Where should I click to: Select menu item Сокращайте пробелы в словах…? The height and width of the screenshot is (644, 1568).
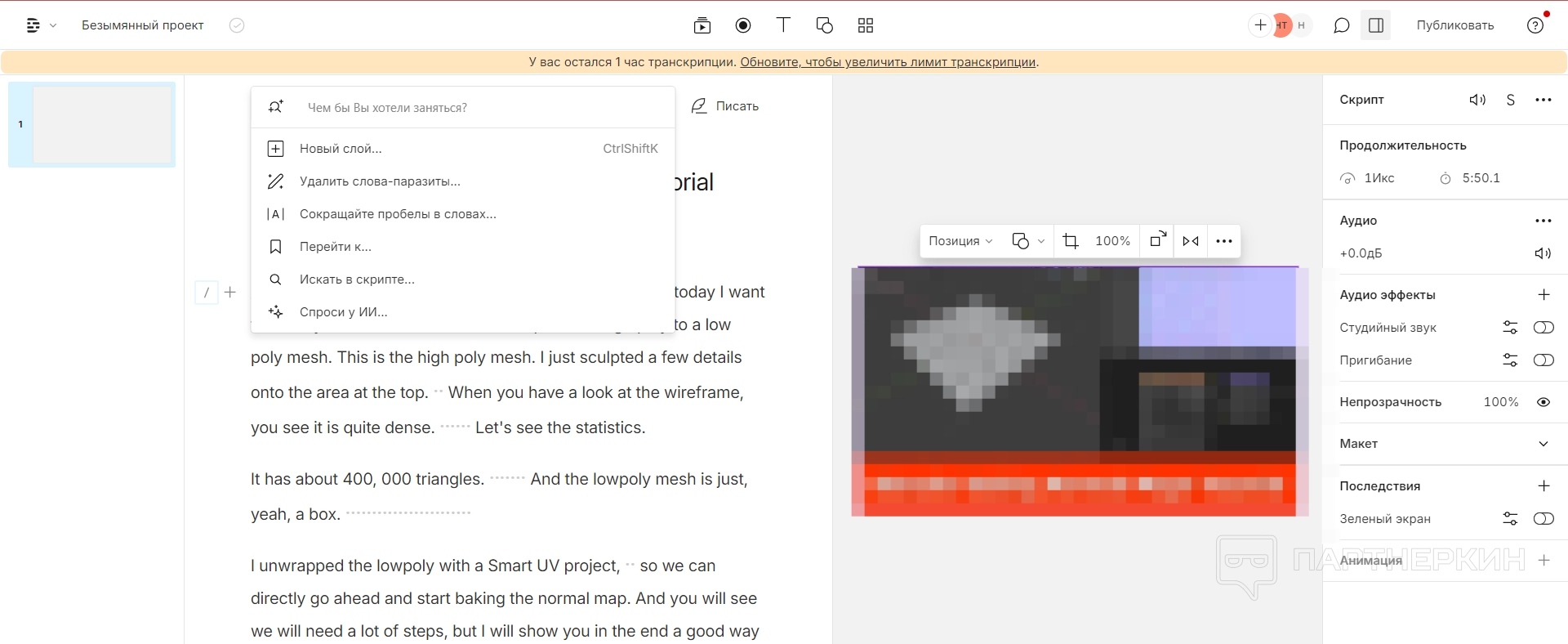click(x=463, y=214)
